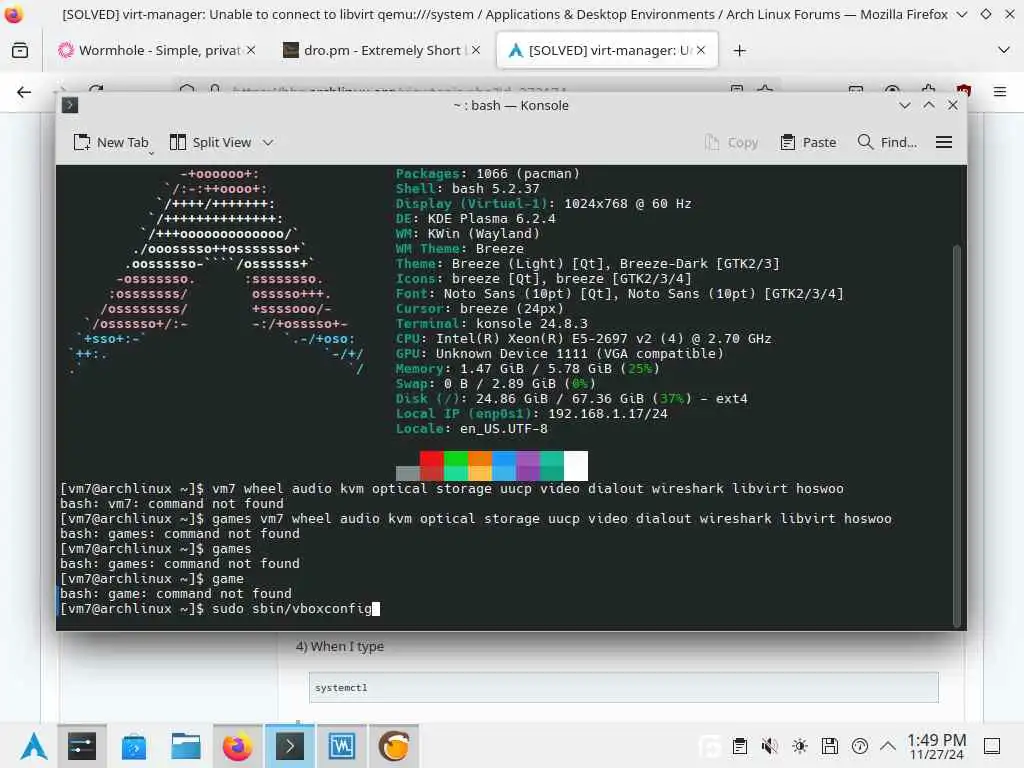Click the 'Local IP' 192.168.1.17/24 line

[x=532, y=413]
